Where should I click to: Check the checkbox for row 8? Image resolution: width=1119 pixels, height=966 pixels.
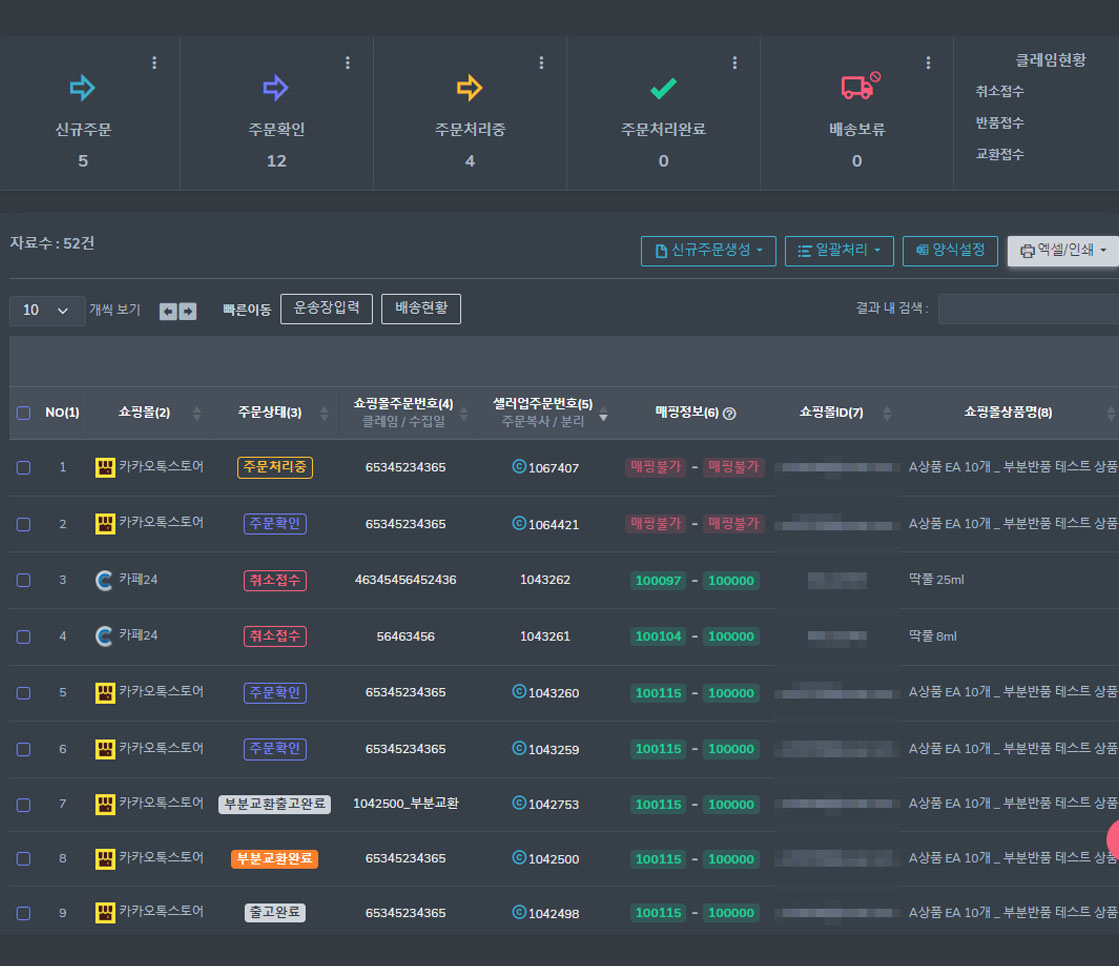[24, 859]
